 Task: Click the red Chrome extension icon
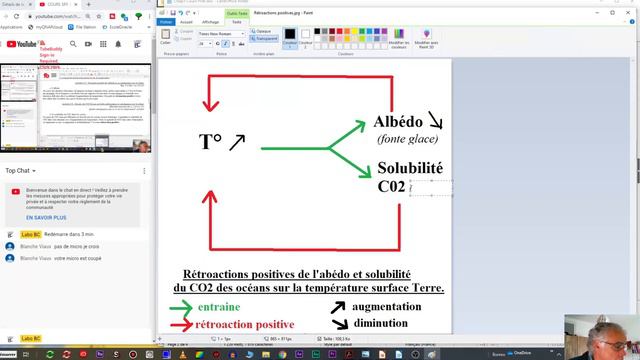112,16
